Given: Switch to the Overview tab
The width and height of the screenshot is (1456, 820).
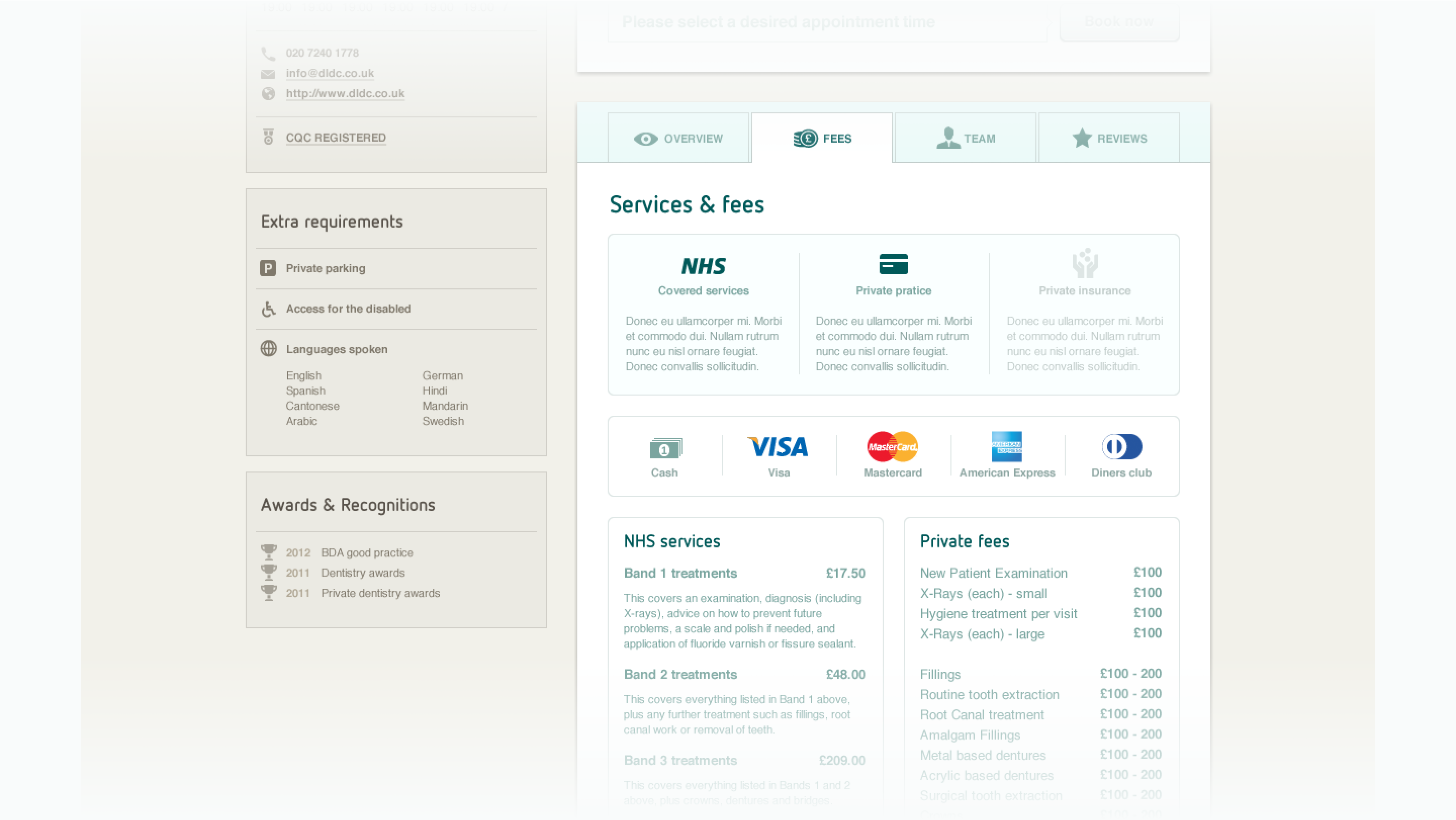Looking at the screenshot, I should 678,139.
